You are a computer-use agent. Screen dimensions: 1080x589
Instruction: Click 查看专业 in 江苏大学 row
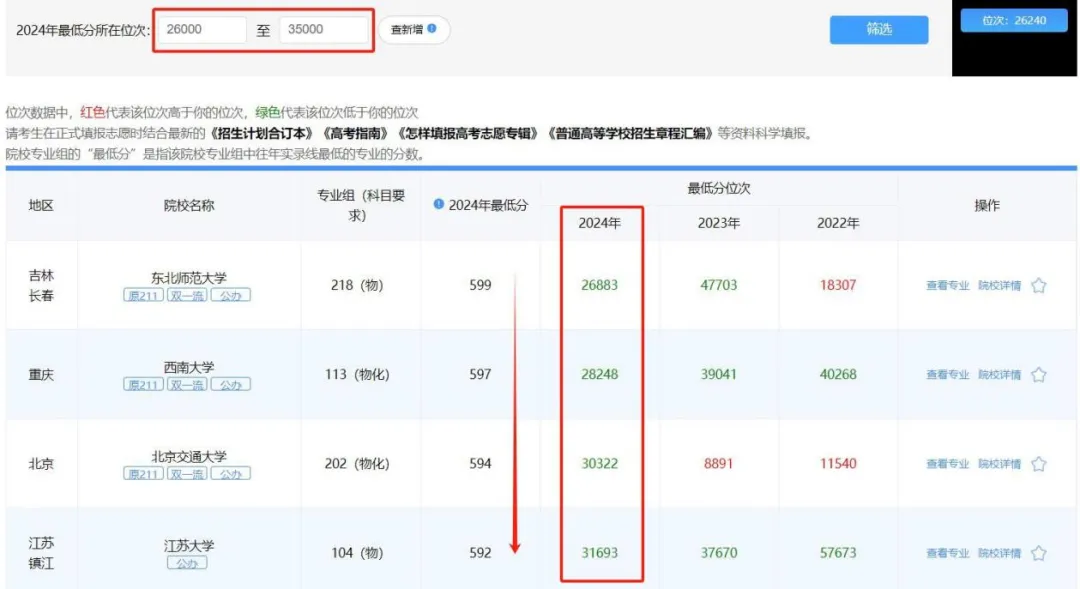(x=947, y=553)
